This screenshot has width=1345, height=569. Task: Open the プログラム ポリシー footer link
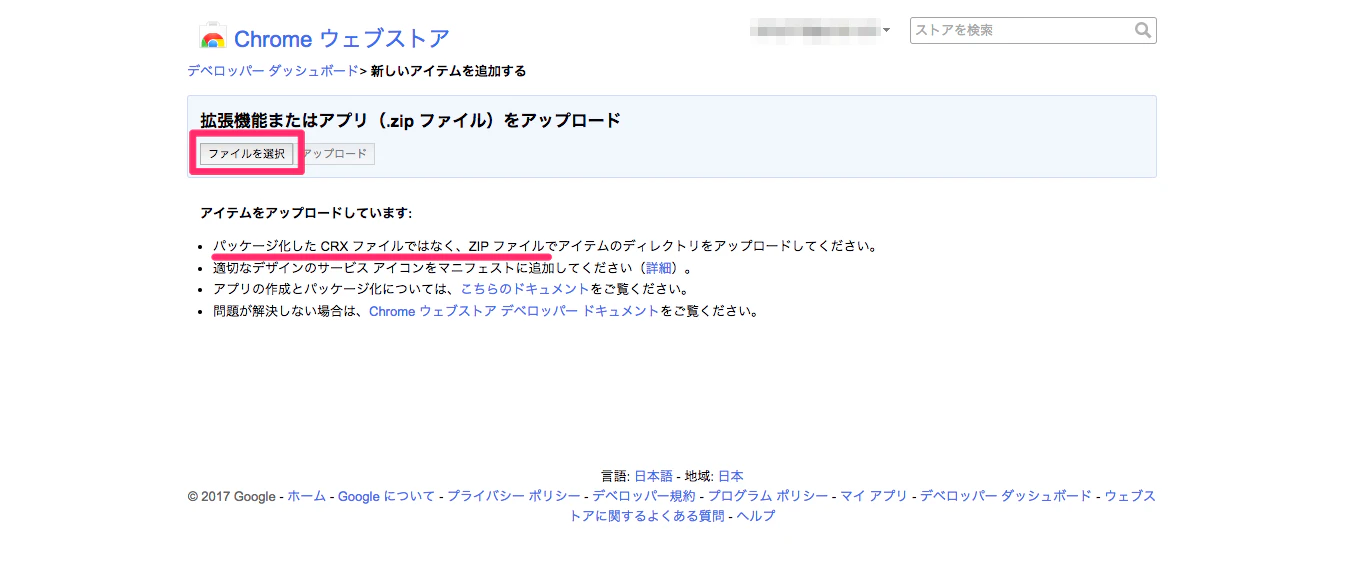pyautogui.click(x=768, y=496)
